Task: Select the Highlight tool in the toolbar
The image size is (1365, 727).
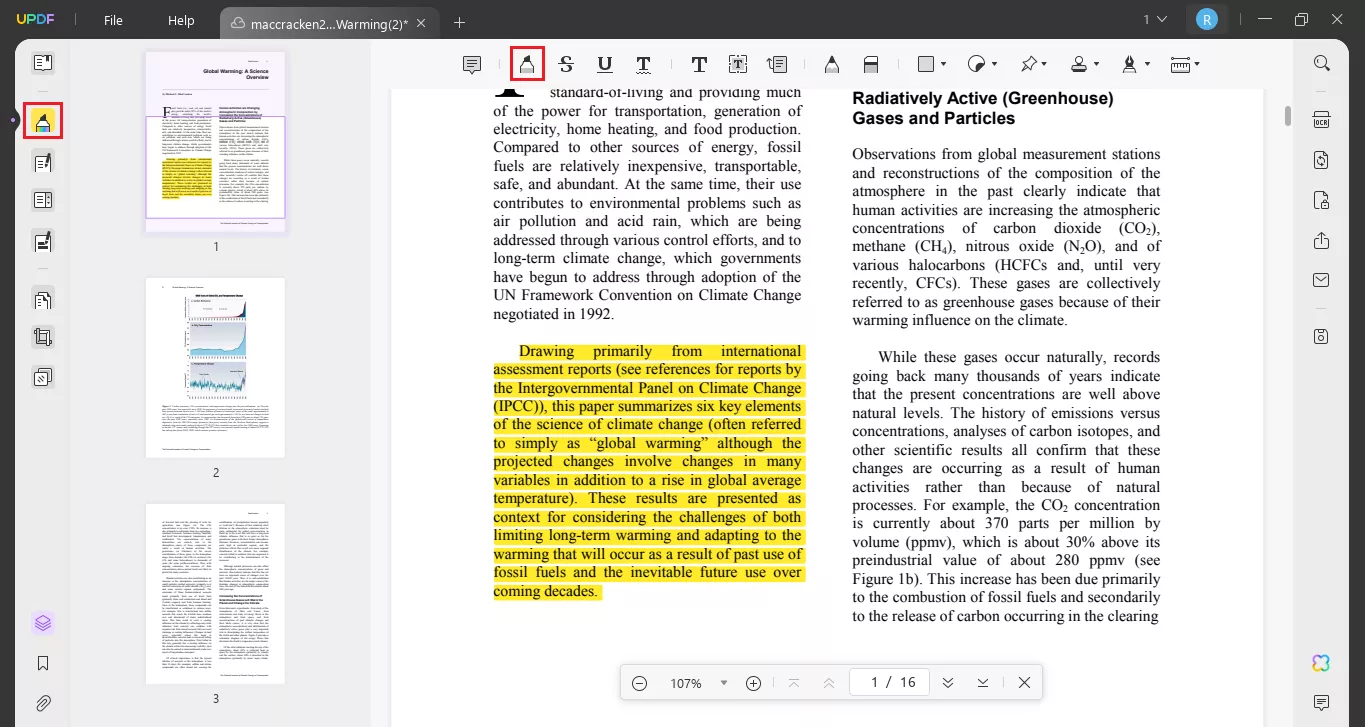Action: click(527, 63)
